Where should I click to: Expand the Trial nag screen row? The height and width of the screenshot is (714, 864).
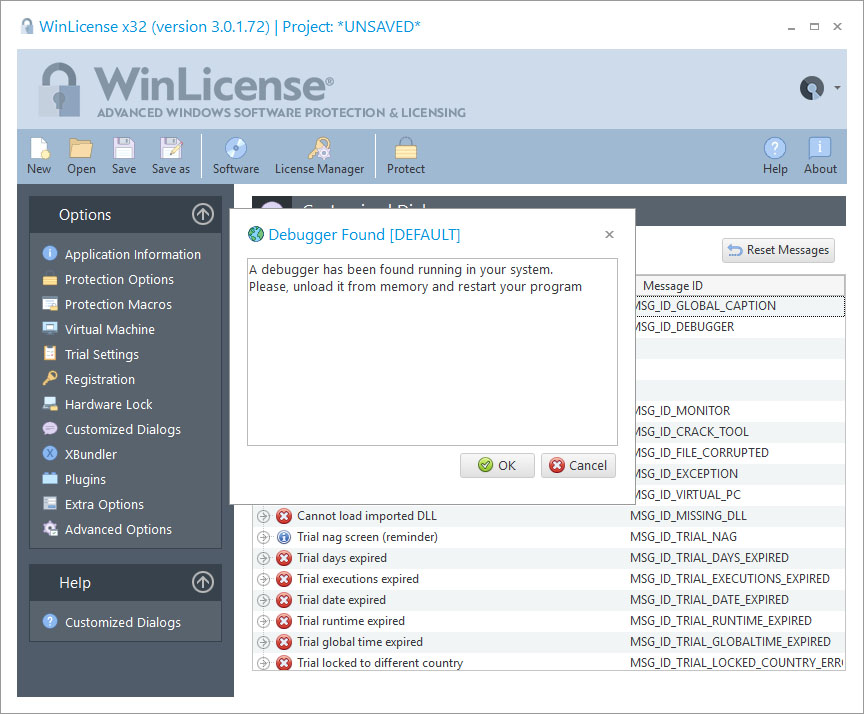click(x=263, y=537)
